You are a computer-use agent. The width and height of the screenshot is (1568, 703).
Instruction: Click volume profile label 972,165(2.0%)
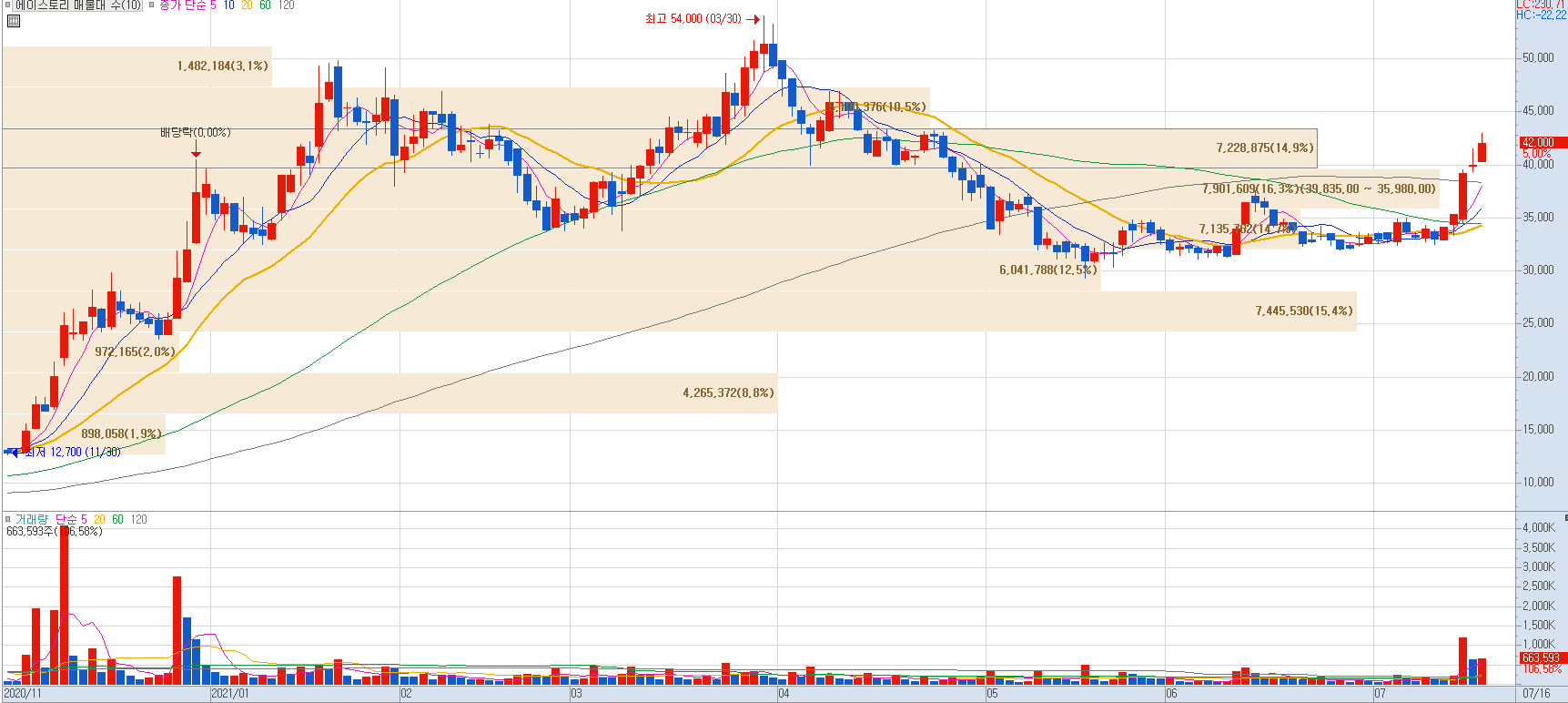coord(135,351)
